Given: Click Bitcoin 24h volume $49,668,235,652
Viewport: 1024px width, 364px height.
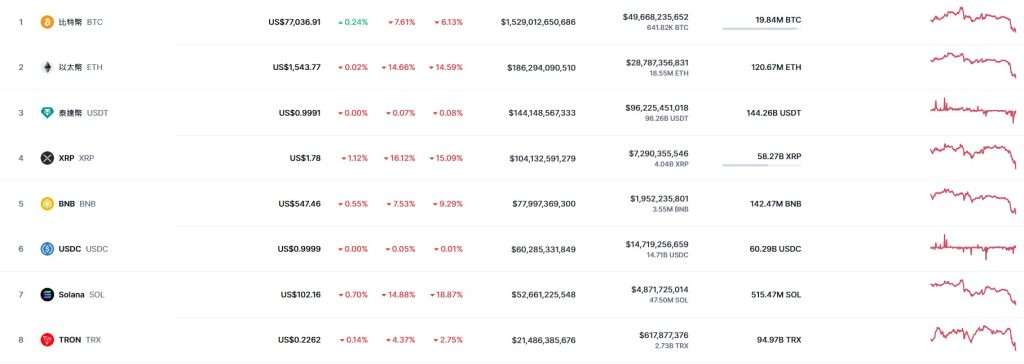Looking at the screenshot, I should (x=655, y=17).
